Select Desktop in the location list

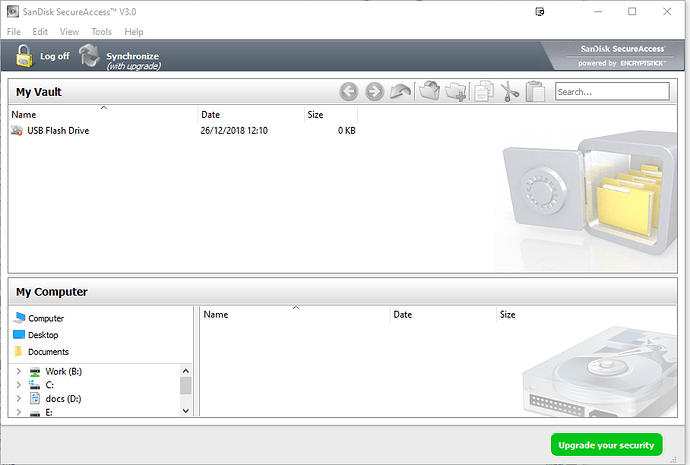(43, 335)
